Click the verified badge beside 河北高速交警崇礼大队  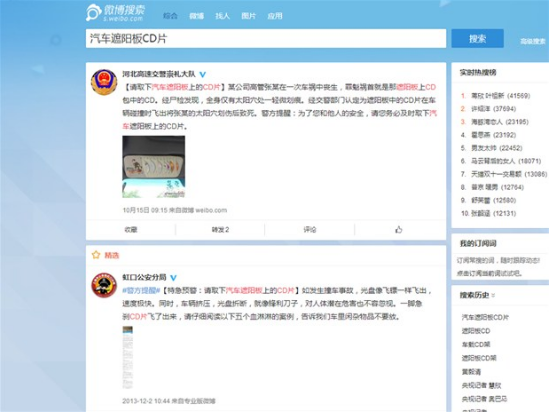(202, 74)
